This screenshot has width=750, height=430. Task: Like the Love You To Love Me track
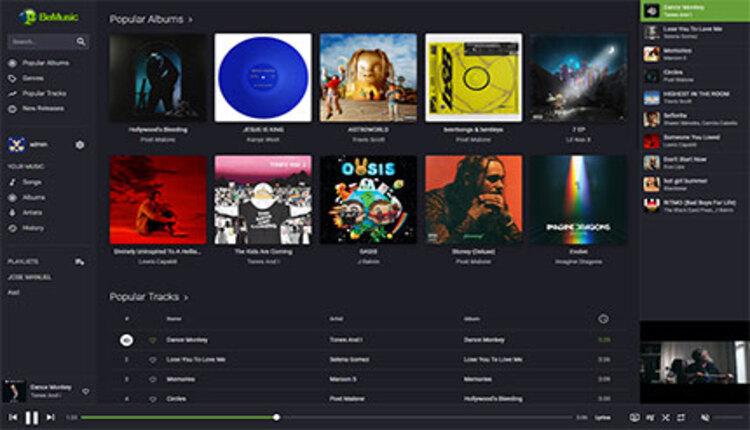[x=153, y=359]
